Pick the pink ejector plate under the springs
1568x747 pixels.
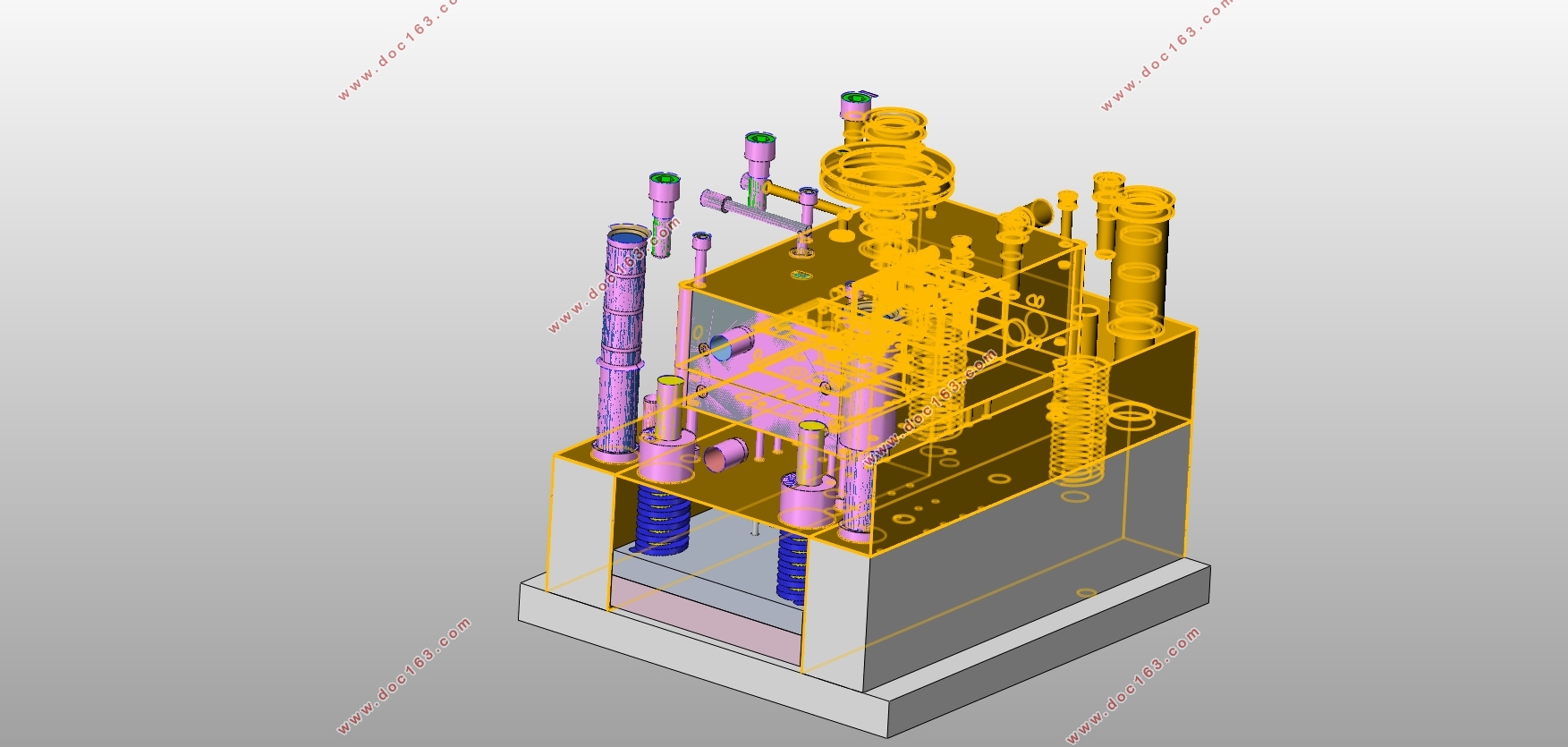pos(705,622)
